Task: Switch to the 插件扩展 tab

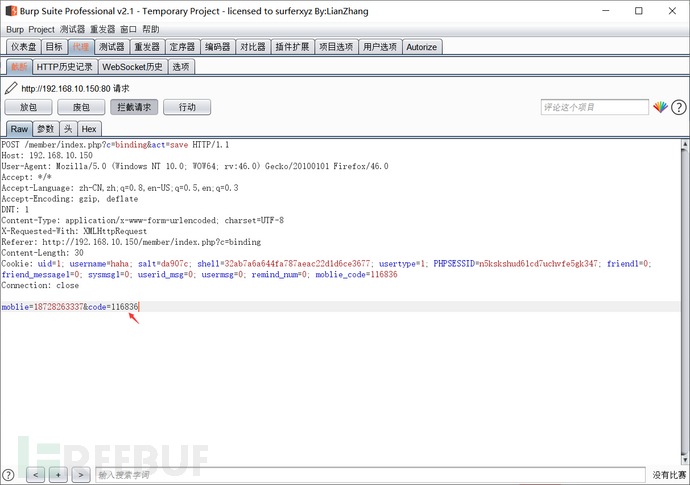Action: [292, 47]
